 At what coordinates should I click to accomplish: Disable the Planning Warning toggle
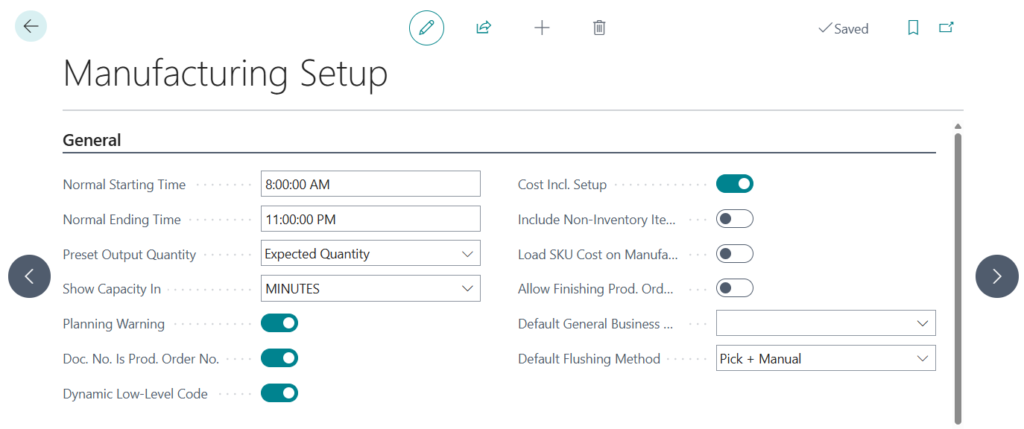(x=279, y=323)
